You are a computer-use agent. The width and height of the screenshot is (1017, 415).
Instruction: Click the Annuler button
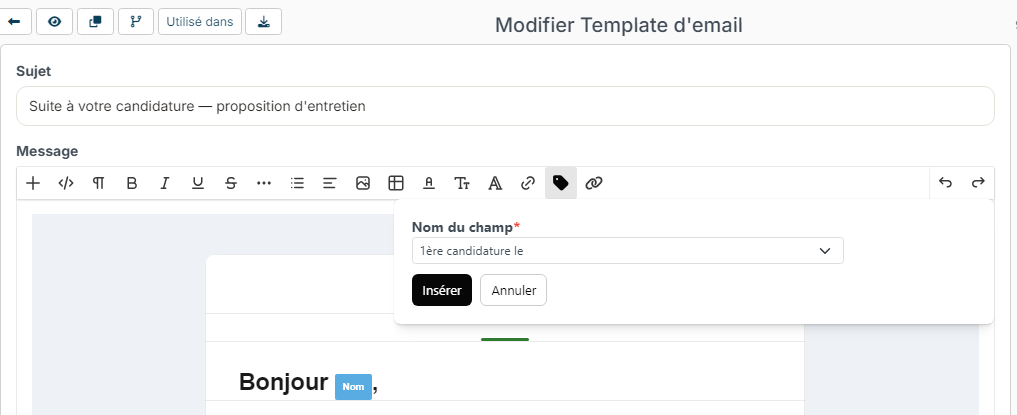click(x=514, y=290)
